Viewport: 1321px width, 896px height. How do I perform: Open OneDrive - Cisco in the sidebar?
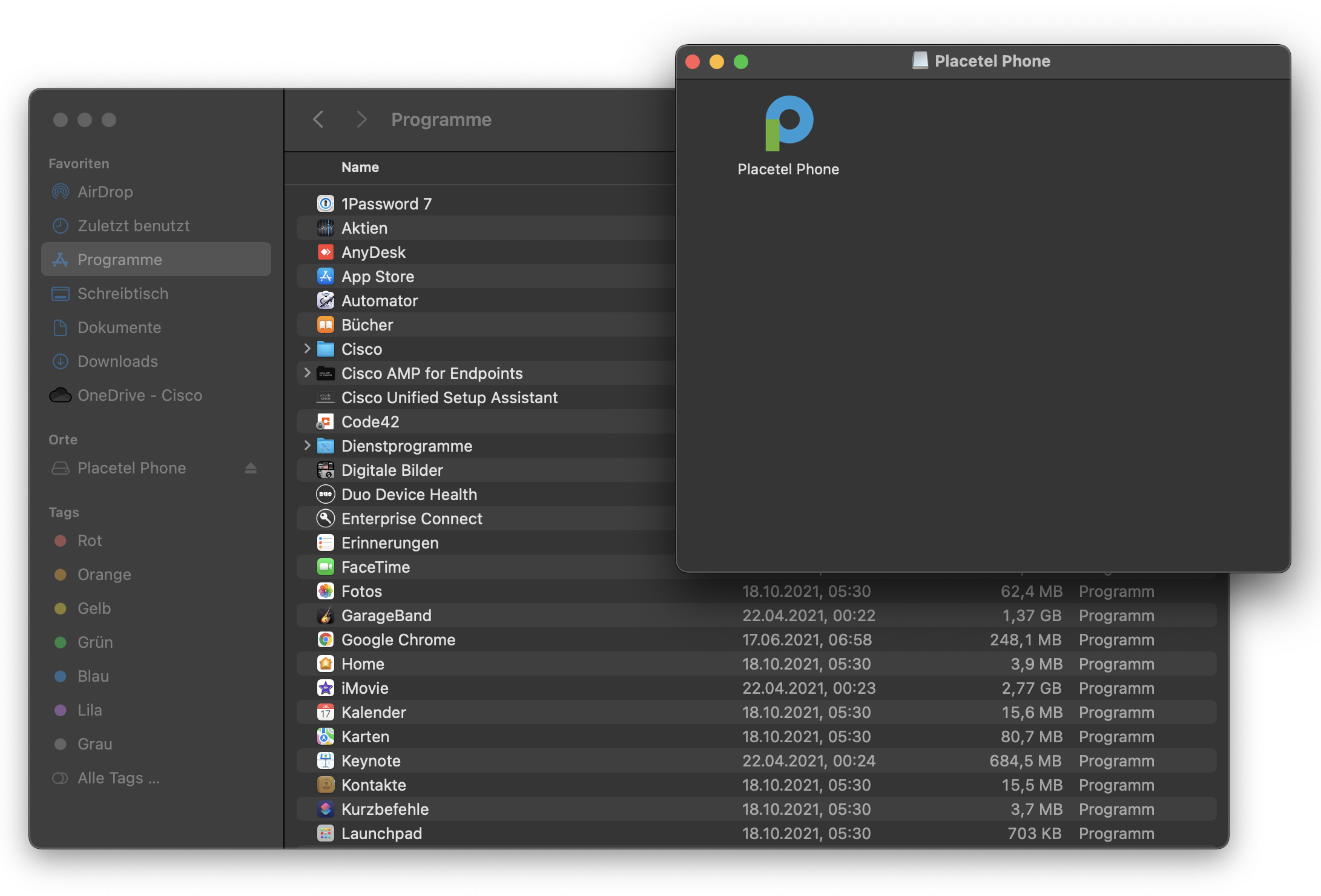pos(156,395)
